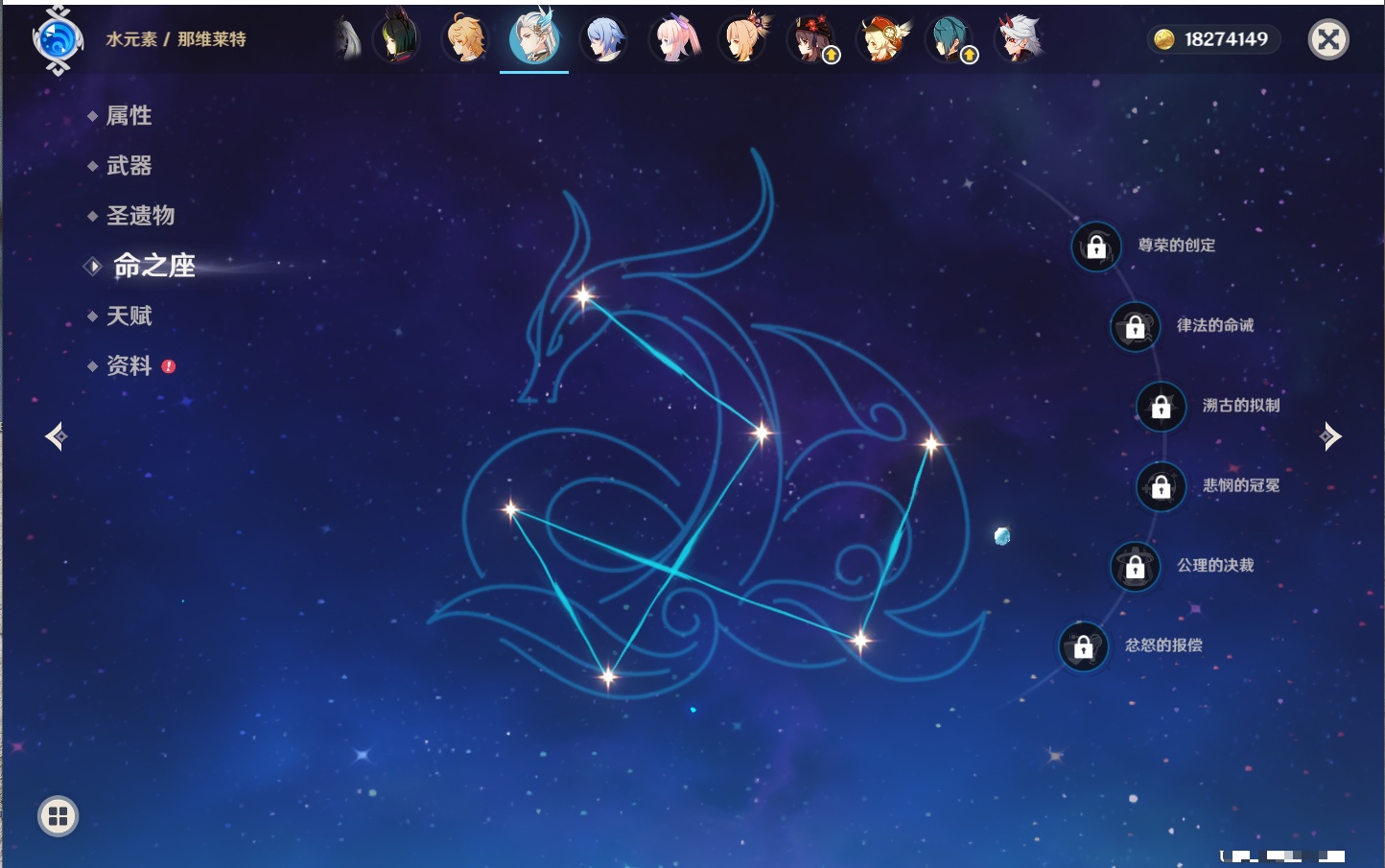
Task: Select the teal-haired character avatar with upgrade badge
Action: pyautogui.click(x=951, y=39)
